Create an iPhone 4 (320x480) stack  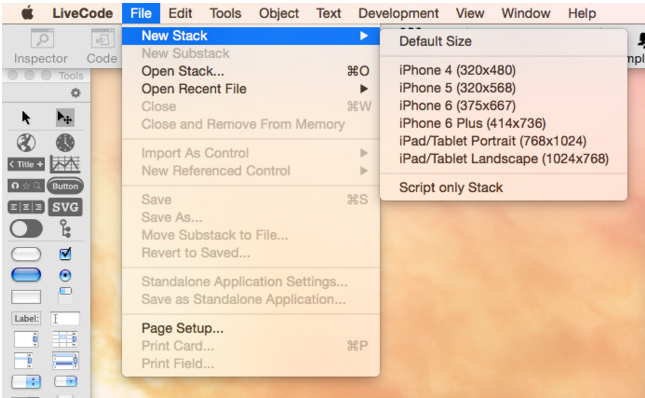click(503, 70)
